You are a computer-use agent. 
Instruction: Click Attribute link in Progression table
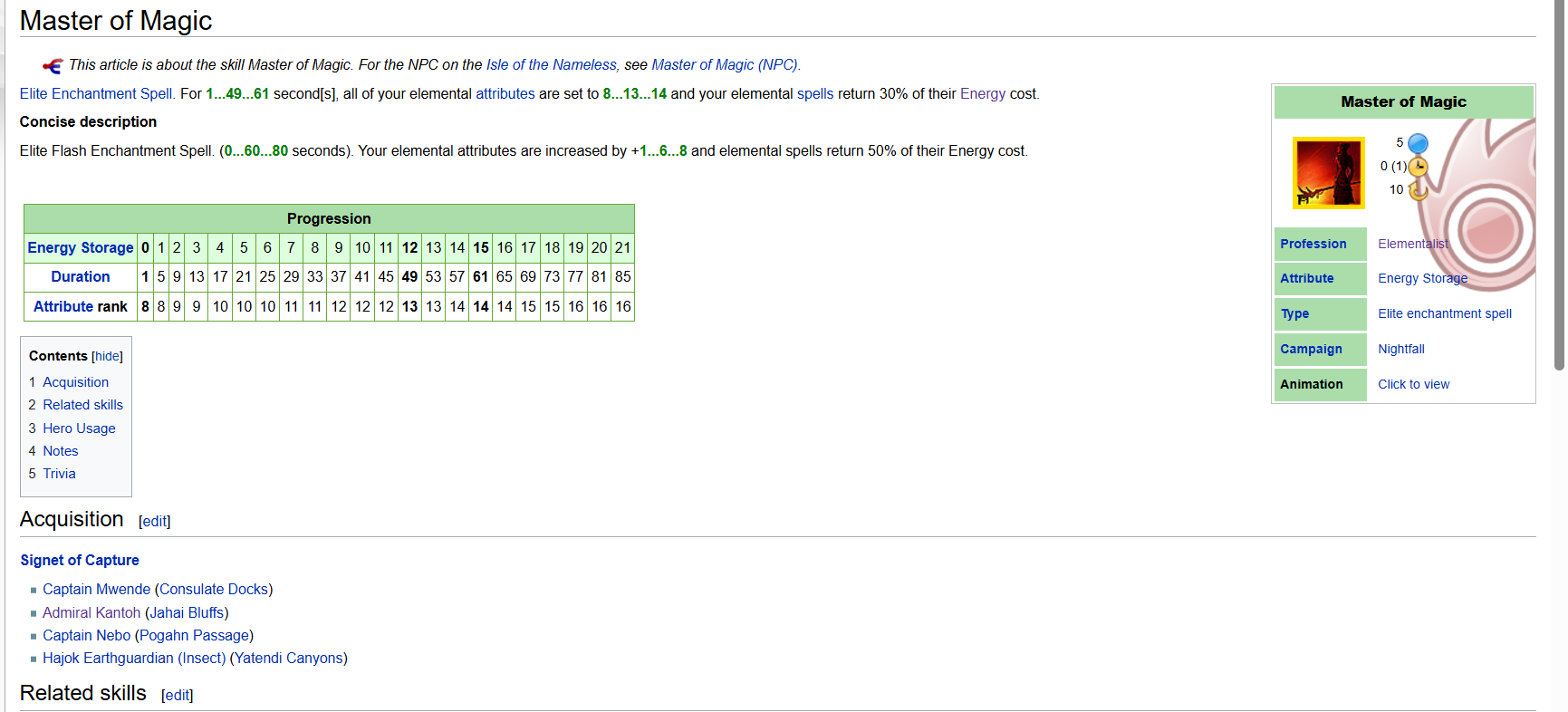[x=63, y=307]
